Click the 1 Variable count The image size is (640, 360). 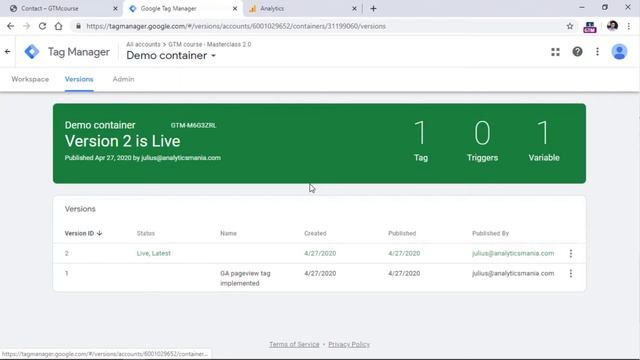[544, 141]
